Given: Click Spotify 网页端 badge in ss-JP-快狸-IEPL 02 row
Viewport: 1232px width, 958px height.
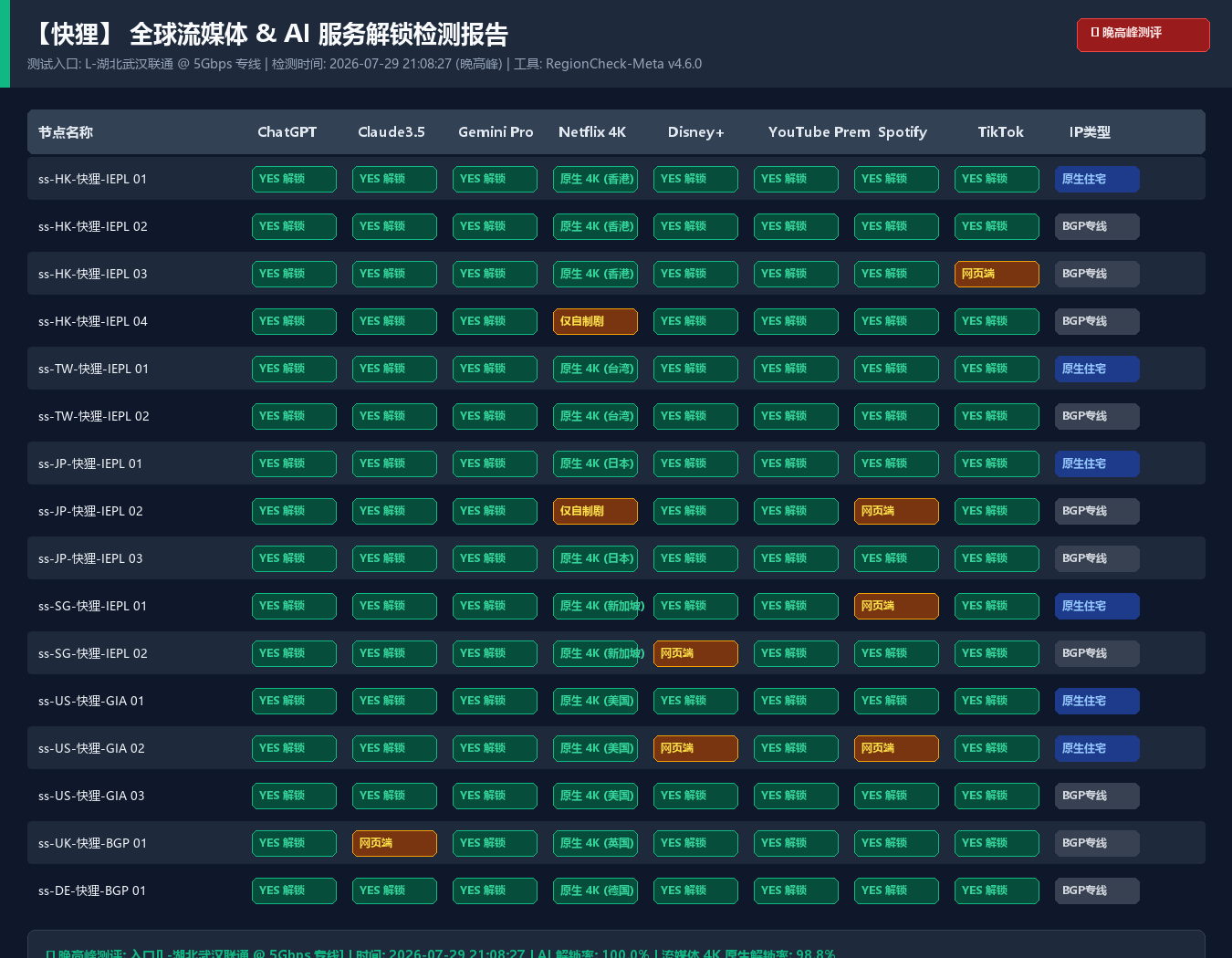Looking at the screenshot, I should coord(896,511).
